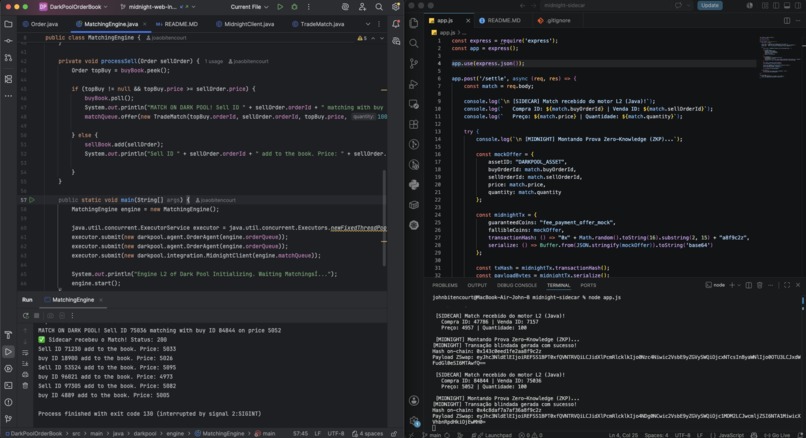Debug the current file in IntelliJ
The image size is (806, 438).
point(294,7)
